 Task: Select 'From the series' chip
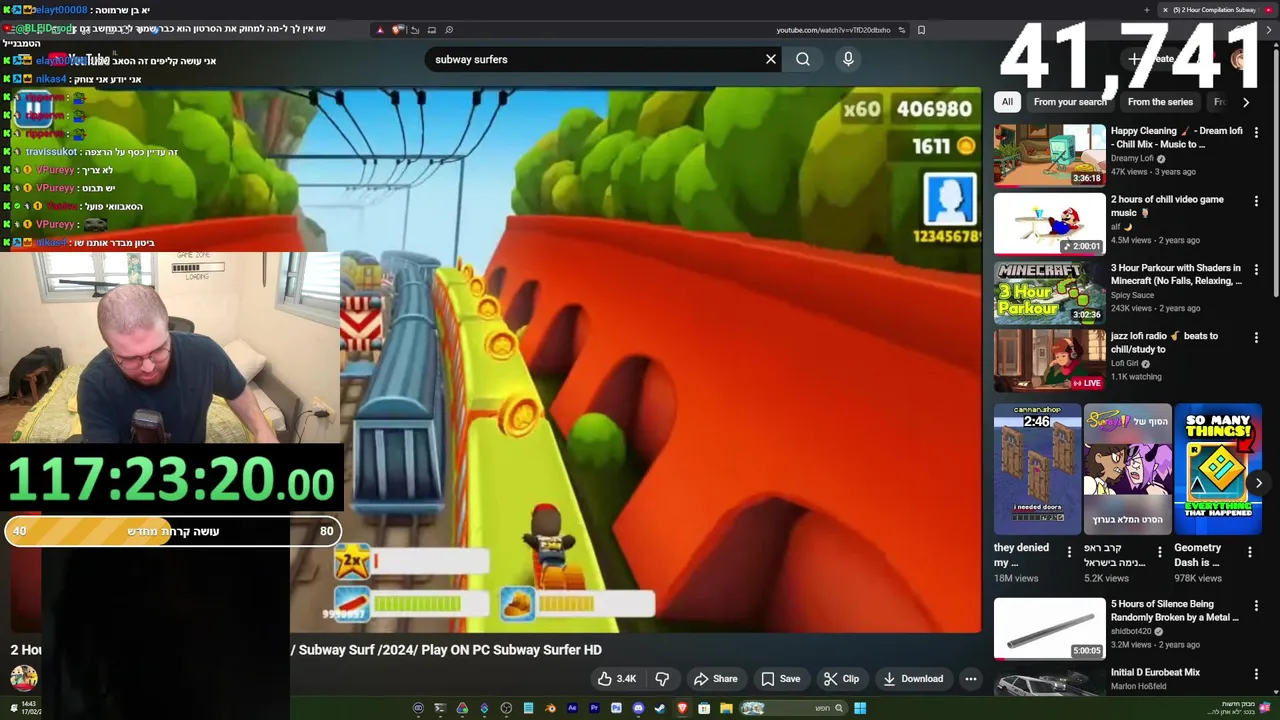pos(1160,102)
